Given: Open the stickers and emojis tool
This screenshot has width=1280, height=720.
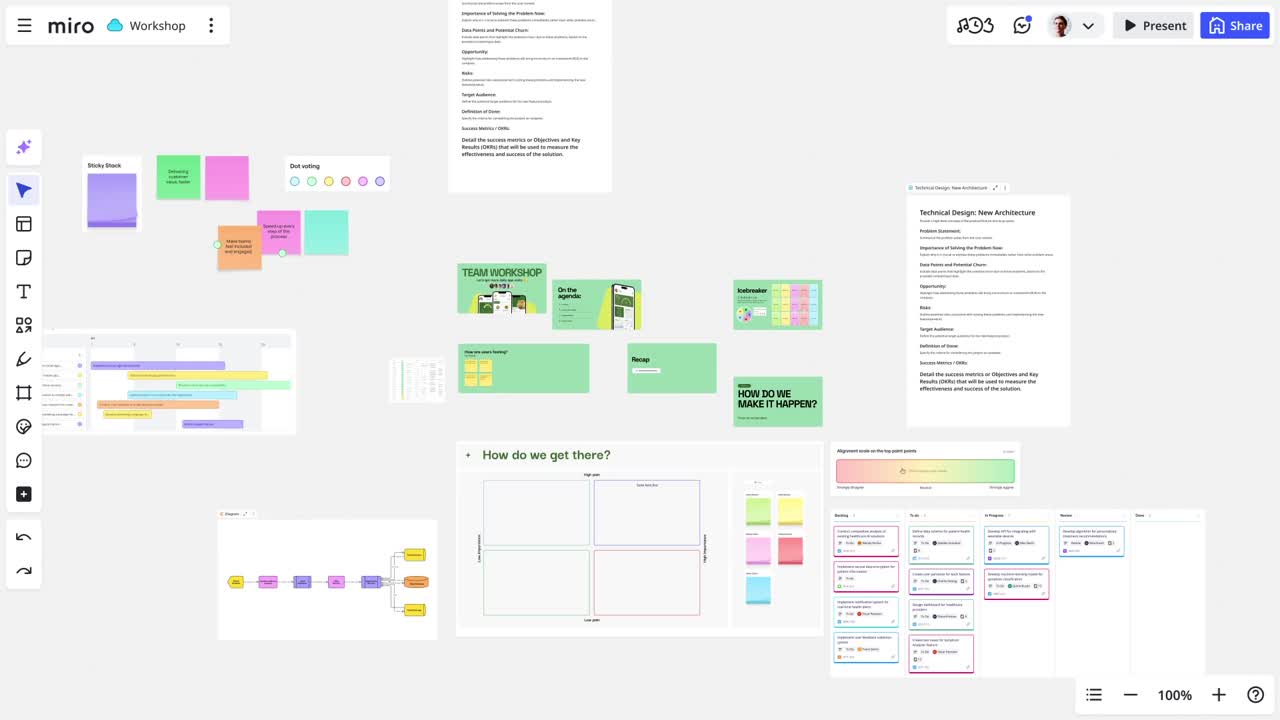Looking at the screenshot, I should coord(24,427).
